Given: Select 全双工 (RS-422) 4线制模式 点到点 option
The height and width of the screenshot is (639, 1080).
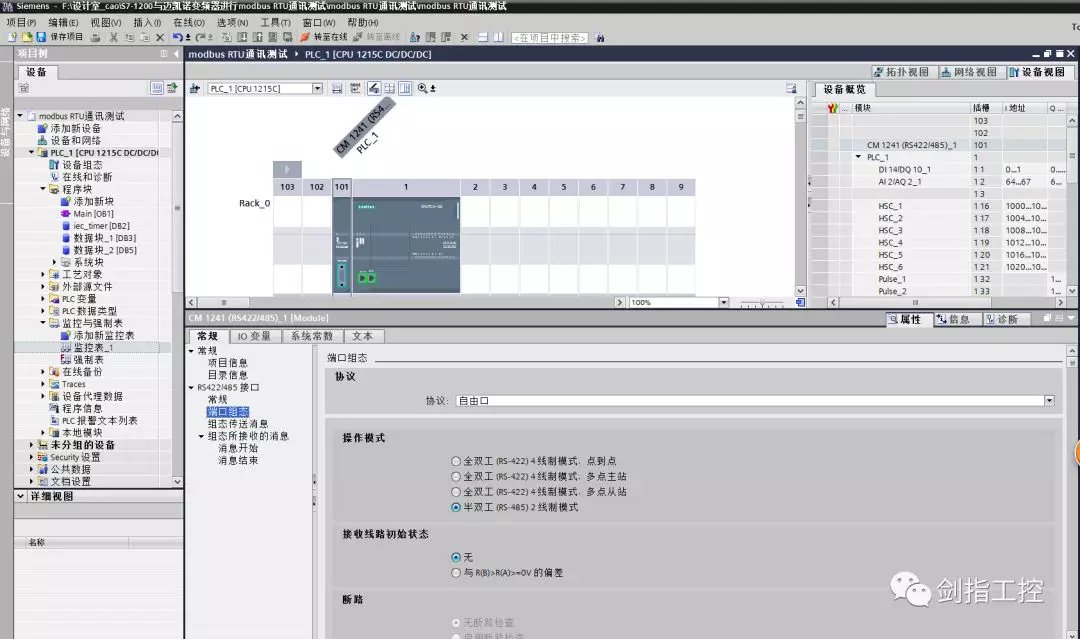Looking at the screenshot, I should click(456, 462).
